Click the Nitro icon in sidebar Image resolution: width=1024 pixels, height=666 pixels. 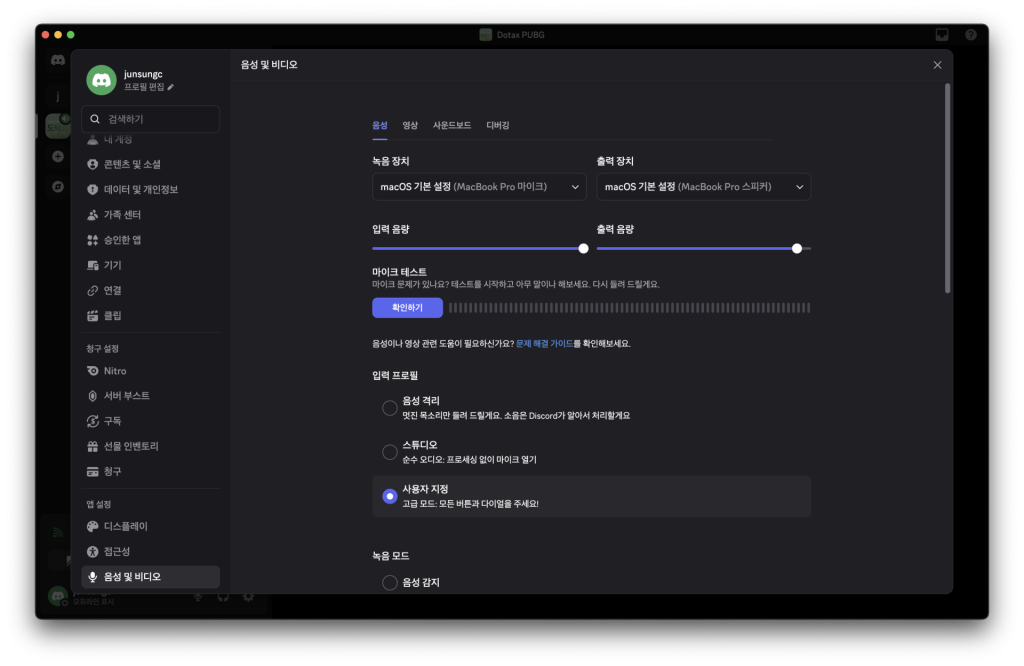pyautogui.click(x=93, y=371)
